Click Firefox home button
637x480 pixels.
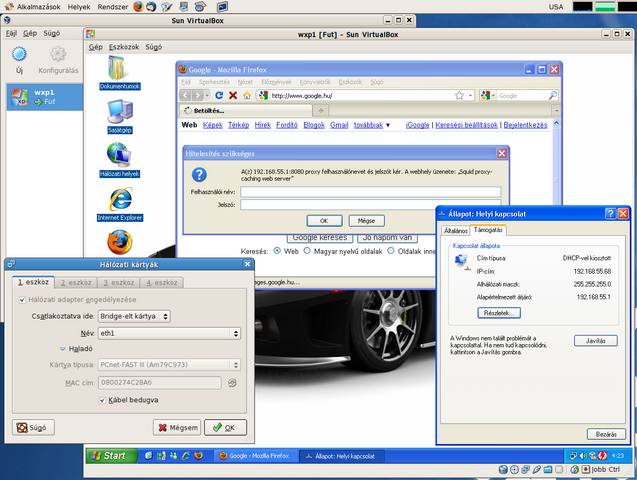pos(246,95)
